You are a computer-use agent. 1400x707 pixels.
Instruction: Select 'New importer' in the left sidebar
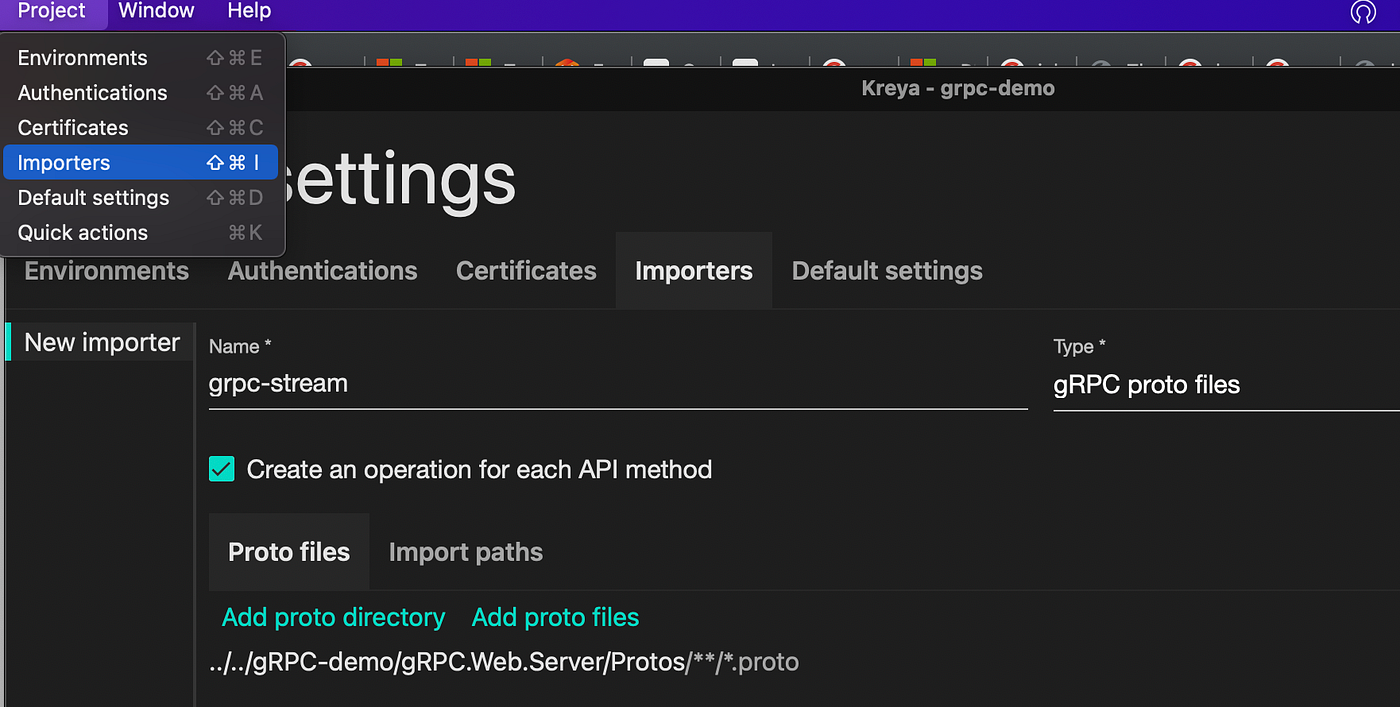click(102, 343)
